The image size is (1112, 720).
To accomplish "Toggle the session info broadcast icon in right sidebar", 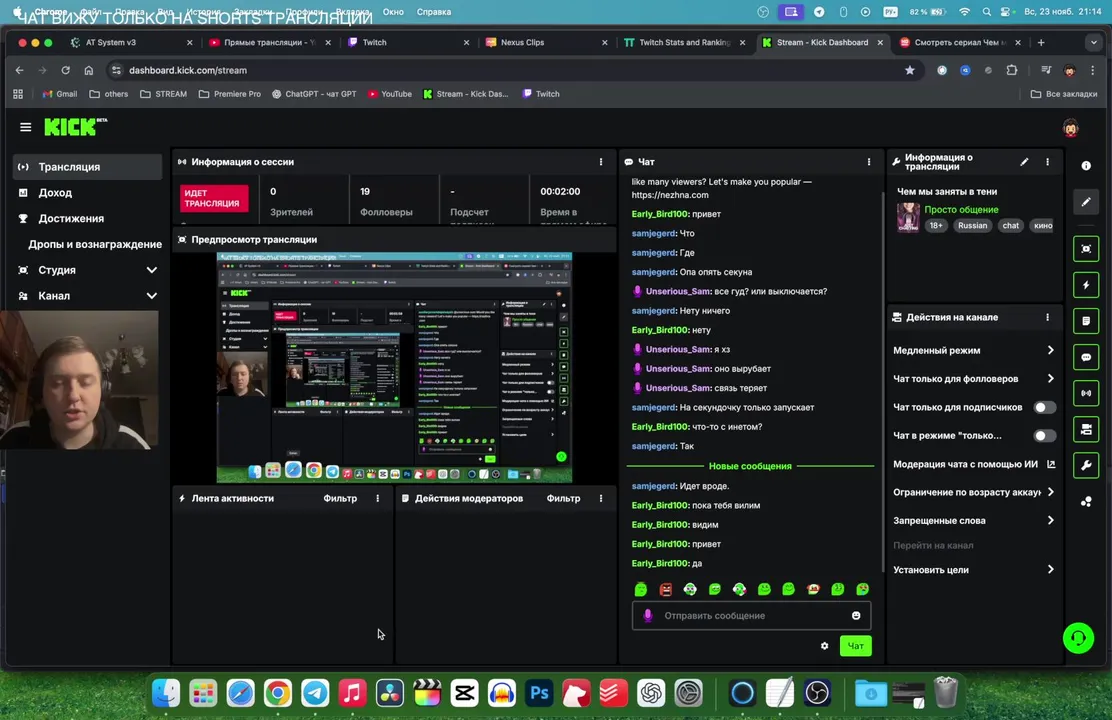I will (x=1086, y=393).
